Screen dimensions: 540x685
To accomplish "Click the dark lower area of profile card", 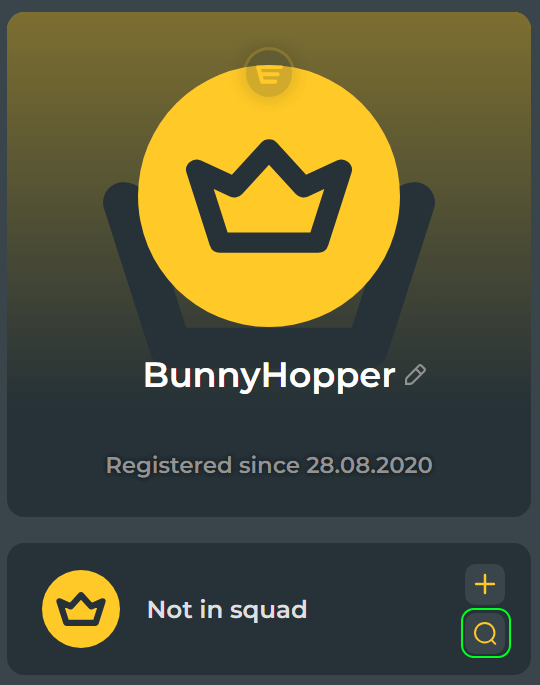I will pos(269,496).
